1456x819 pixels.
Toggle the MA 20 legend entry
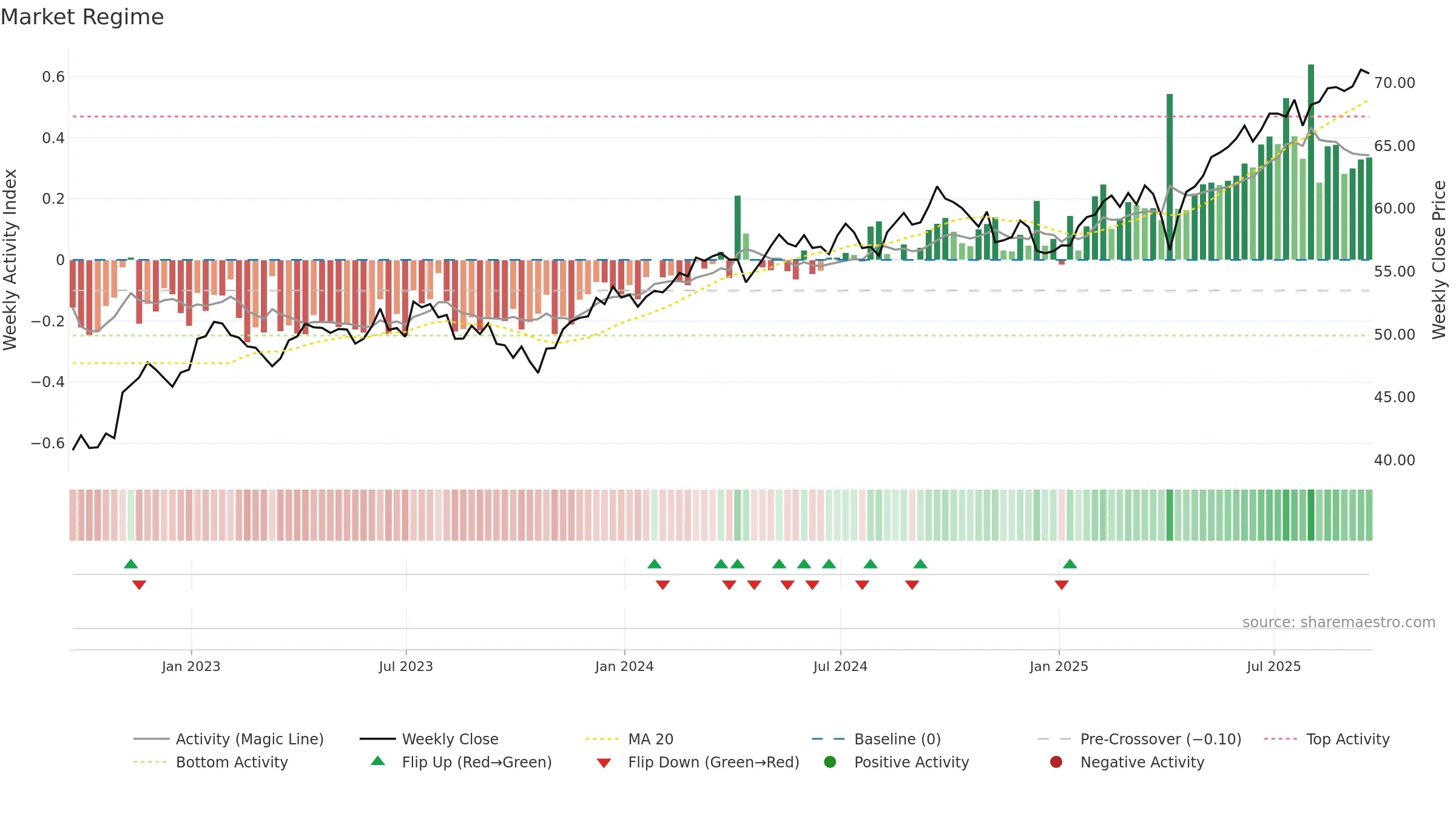[629, 739]
